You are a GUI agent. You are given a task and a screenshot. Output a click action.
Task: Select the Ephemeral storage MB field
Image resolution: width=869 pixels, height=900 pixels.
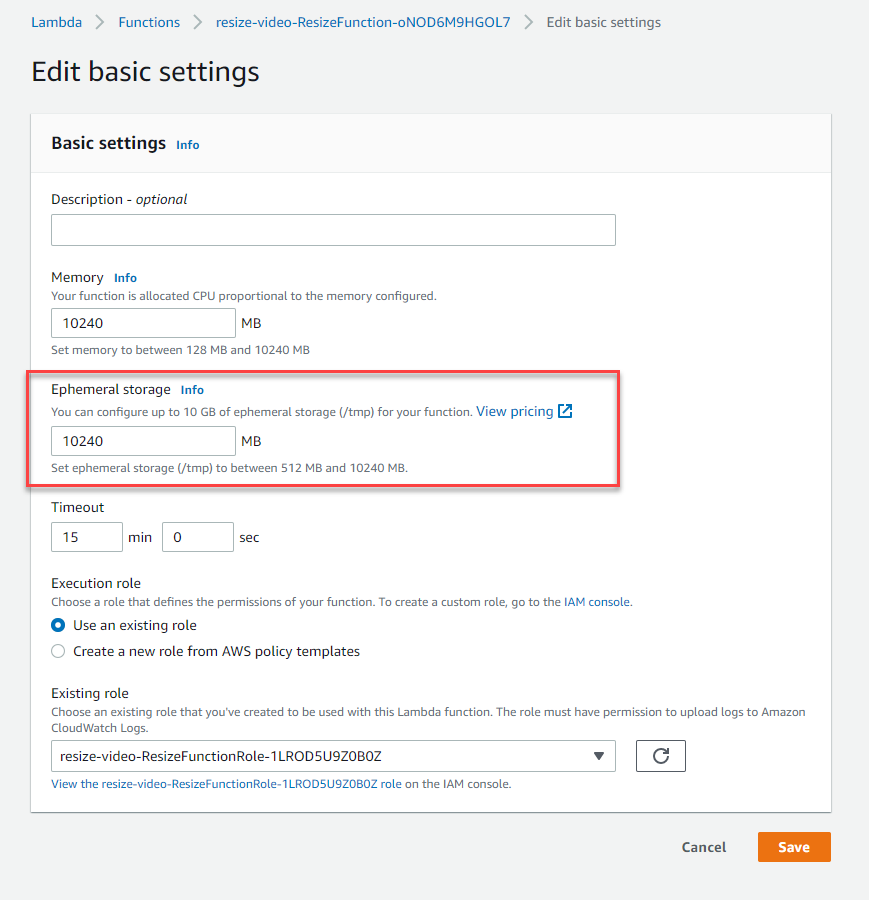click(x=143, y=441)
